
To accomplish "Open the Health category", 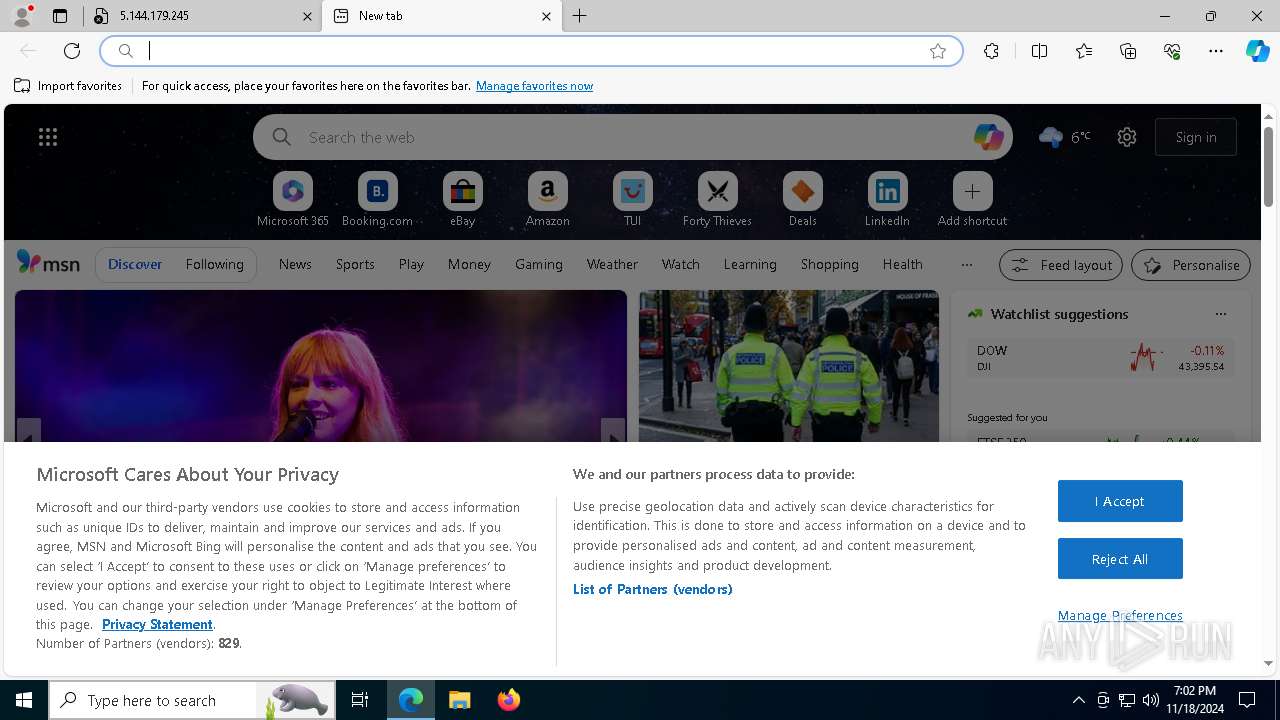I will point(903,264).
